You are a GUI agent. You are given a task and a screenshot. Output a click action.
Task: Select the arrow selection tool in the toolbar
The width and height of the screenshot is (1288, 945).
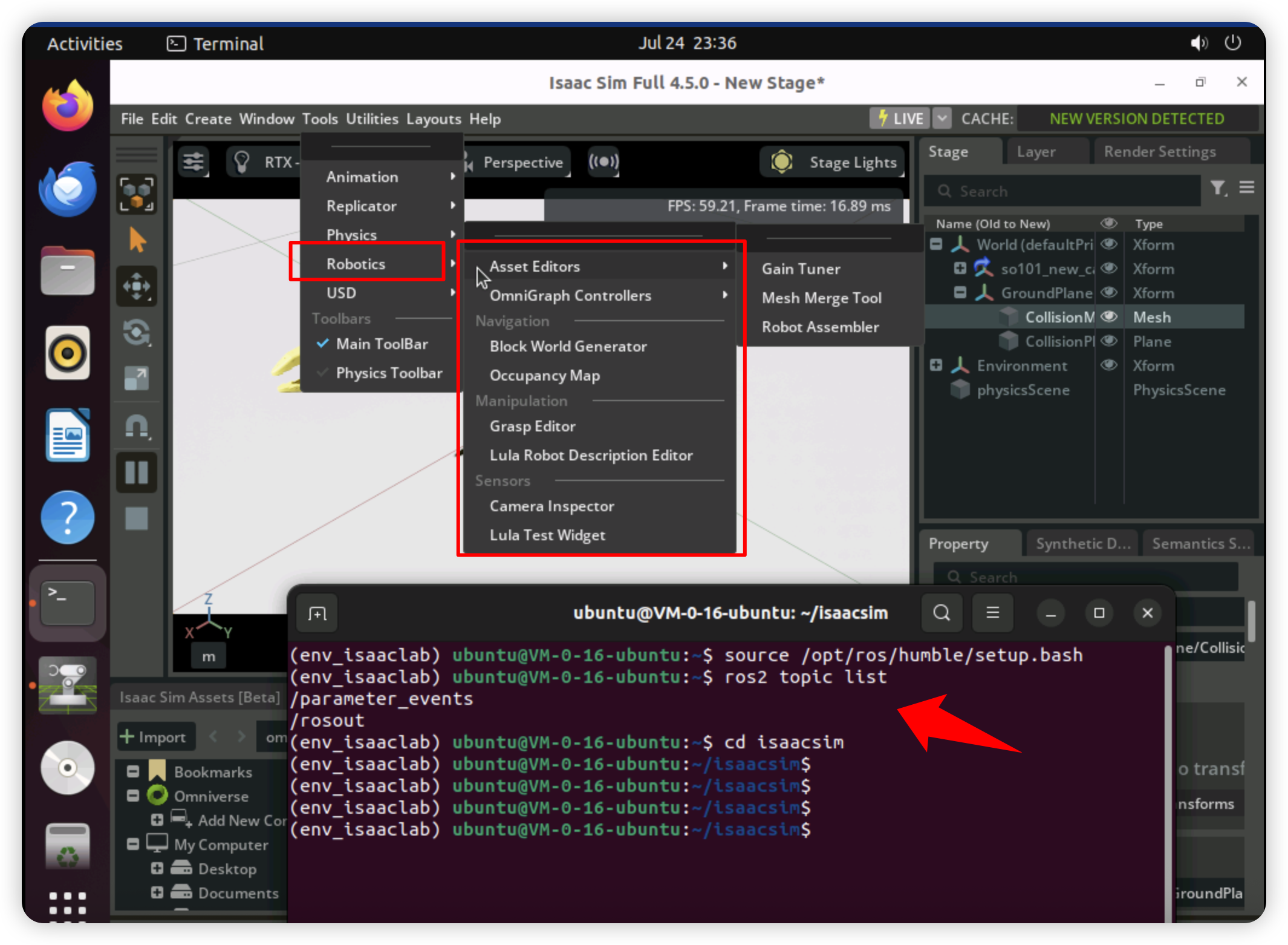pos(137,240)
